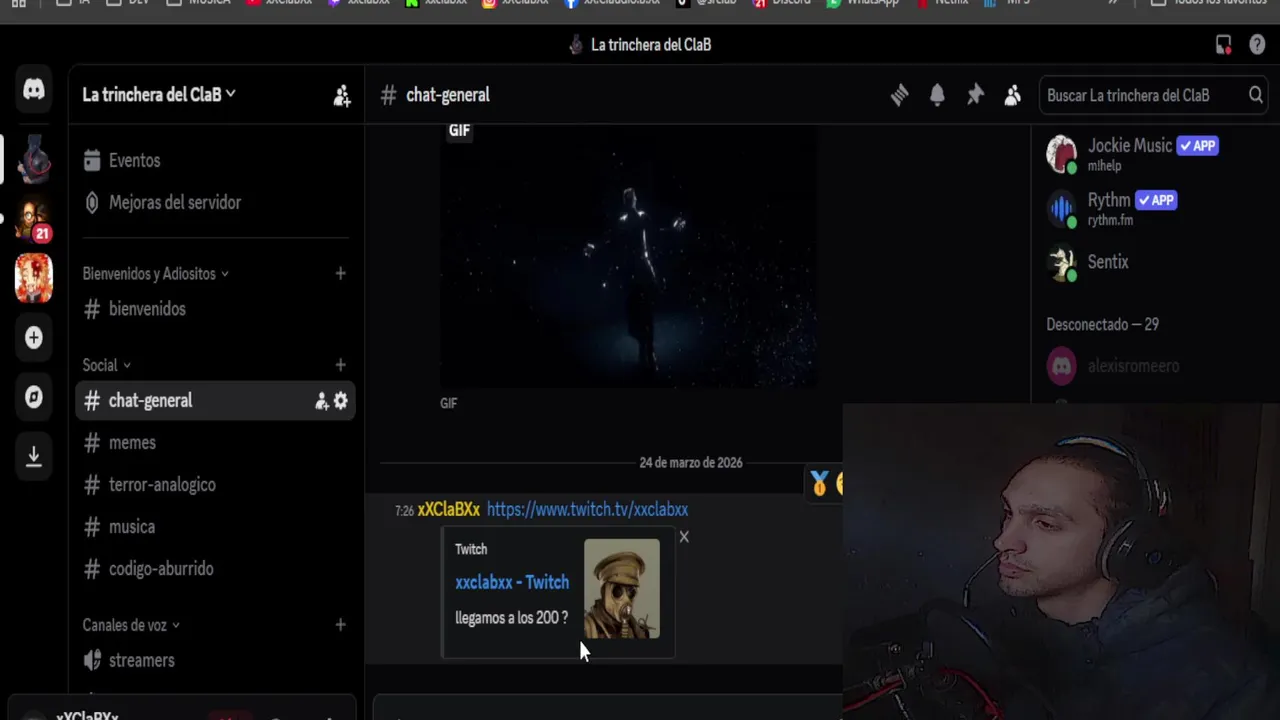
Task: Click the medal reaction emoji on the message
Action: (x=820, y=485)
